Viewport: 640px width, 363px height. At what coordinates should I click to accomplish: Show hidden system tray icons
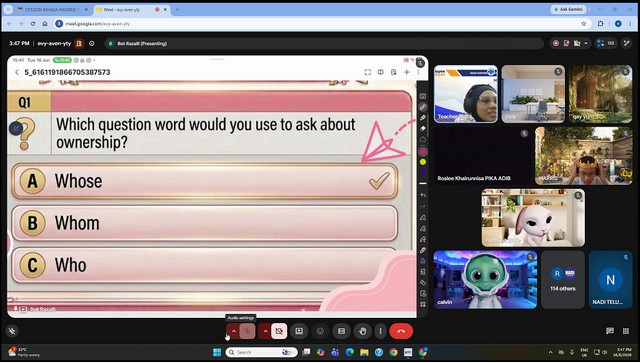[550, 352]
